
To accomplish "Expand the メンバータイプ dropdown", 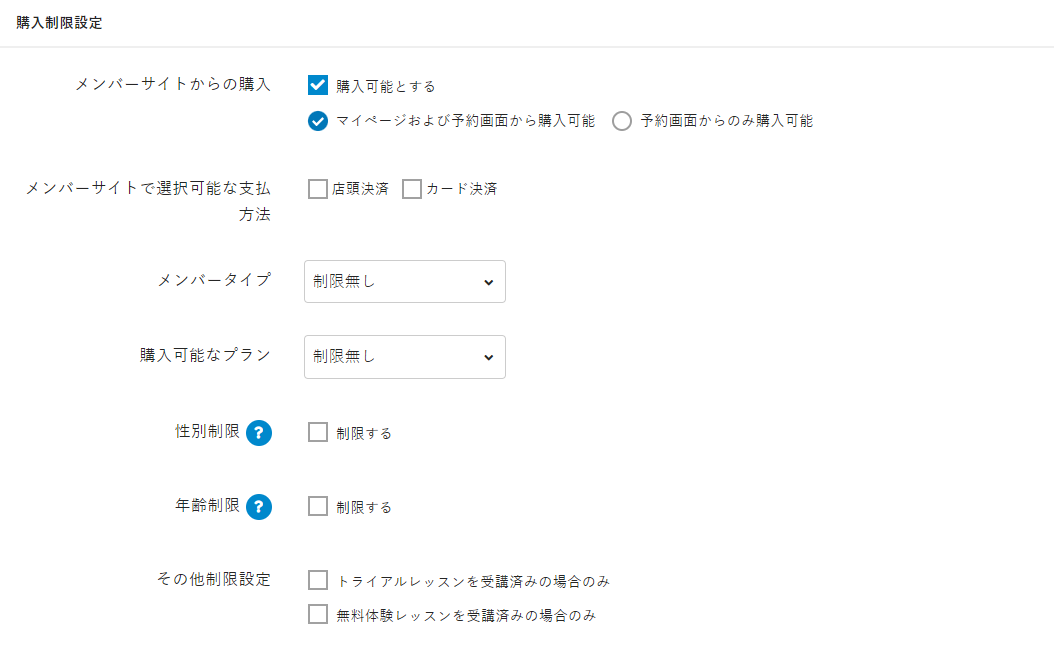I will coord(404,282).
